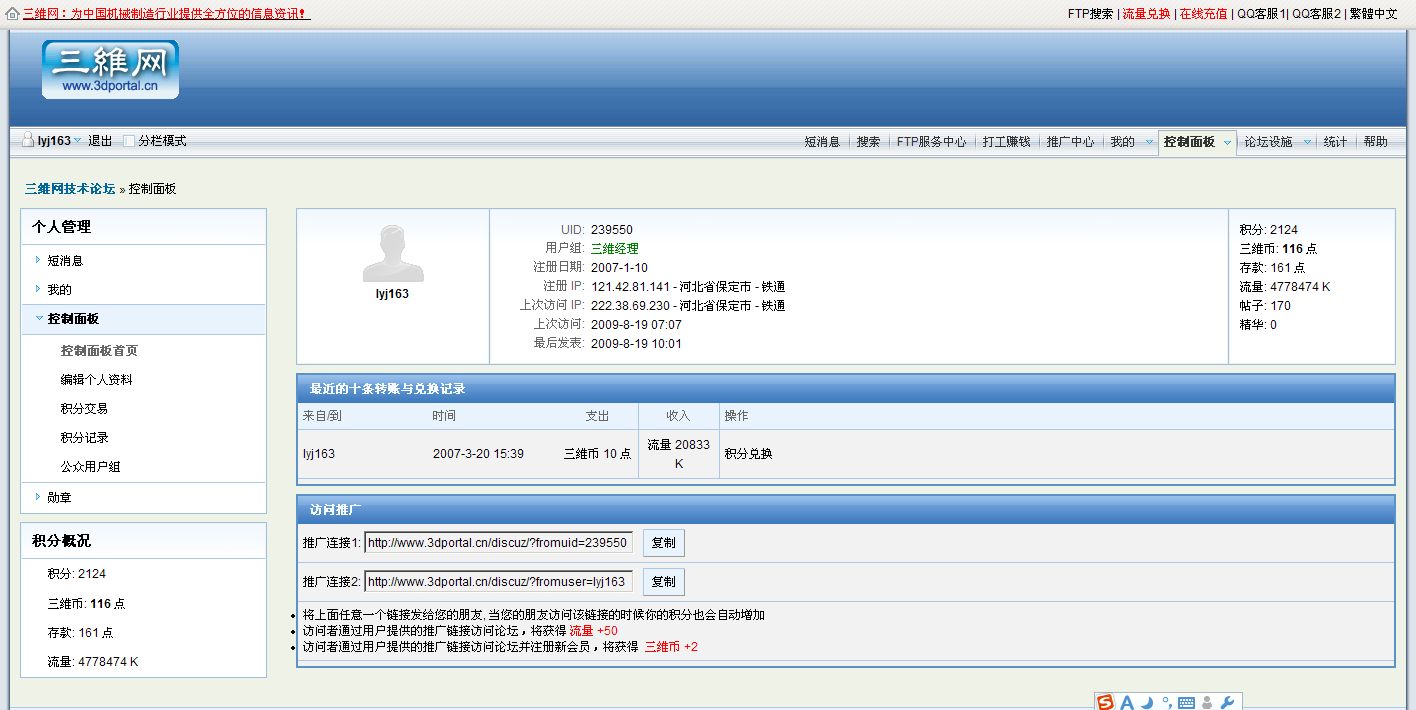The height and width of the screenshot is (710, 1416).
Task: Open 搜索 in the top nav bar
Action: (x=868, y=142)
